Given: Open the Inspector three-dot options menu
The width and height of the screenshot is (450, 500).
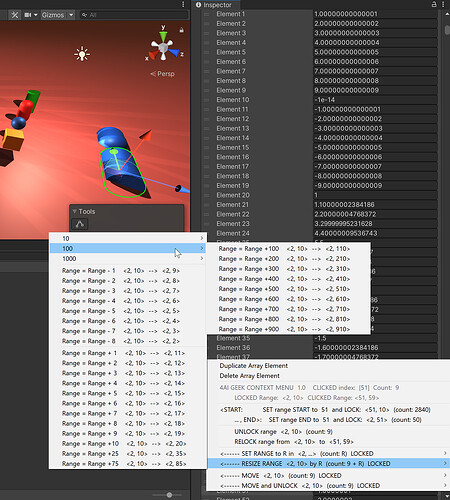Looking at the screenshot, I should pyautogui.click(x=443, y=4).
